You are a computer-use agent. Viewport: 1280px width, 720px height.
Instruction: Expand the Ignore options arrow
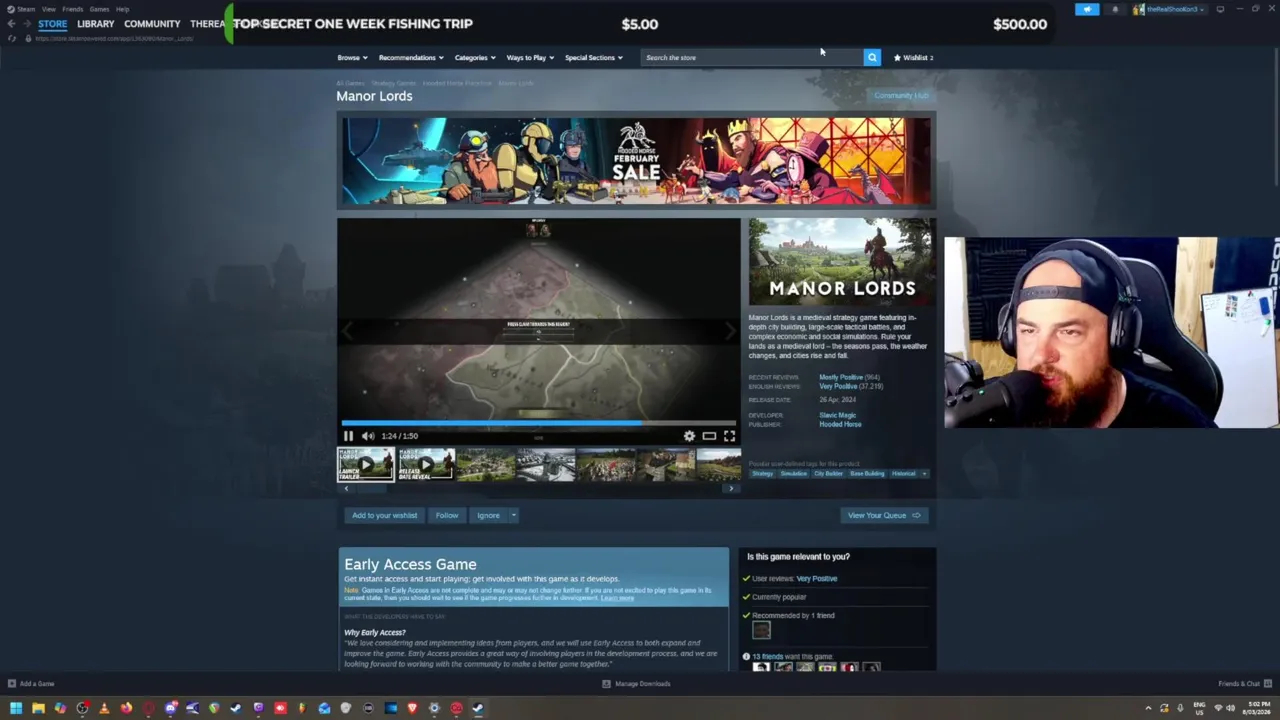(x=514, y=515)
